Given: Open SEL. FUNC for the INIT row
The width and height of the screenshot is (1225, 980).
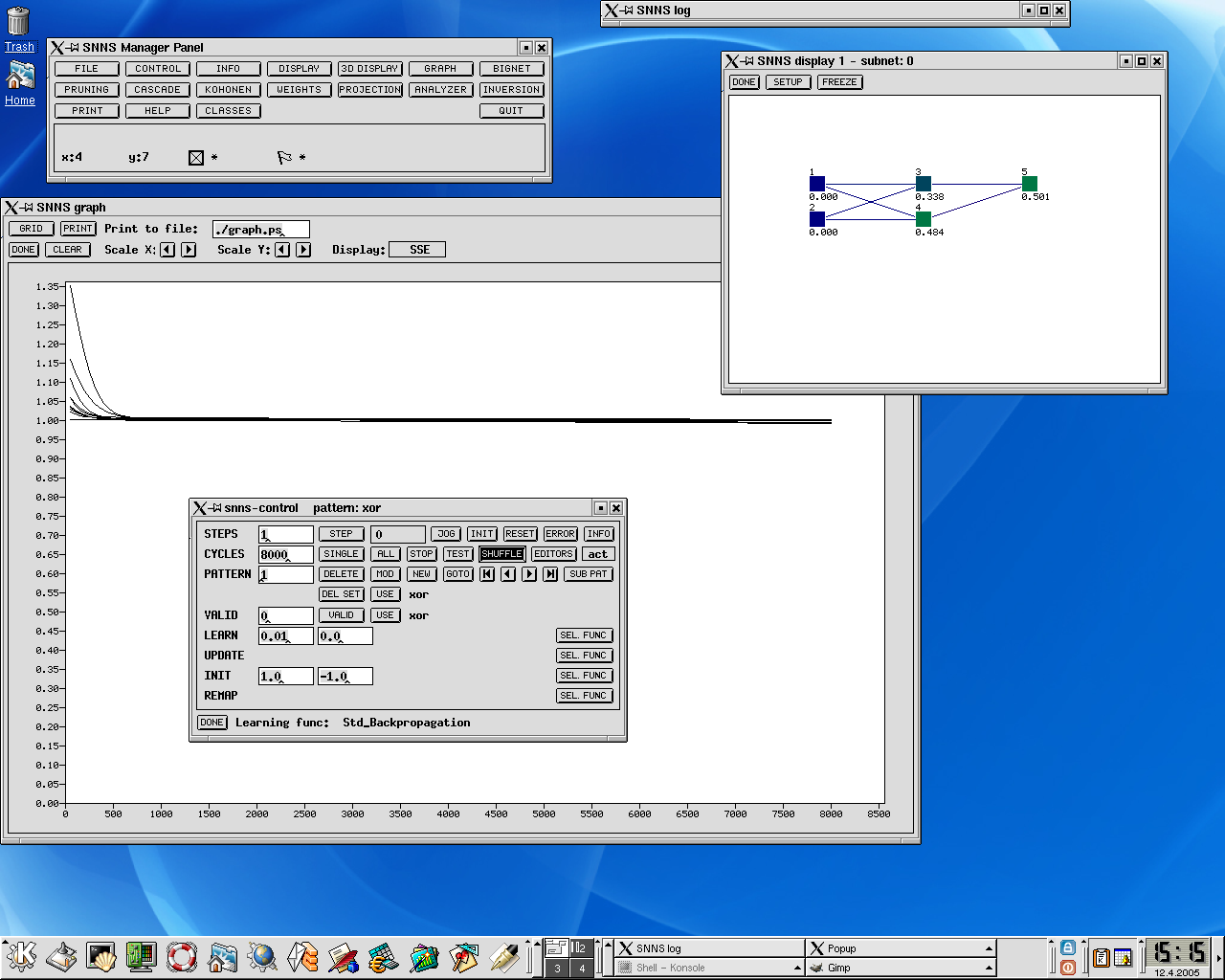Looking at the screenshot, I should pos(584,676).
